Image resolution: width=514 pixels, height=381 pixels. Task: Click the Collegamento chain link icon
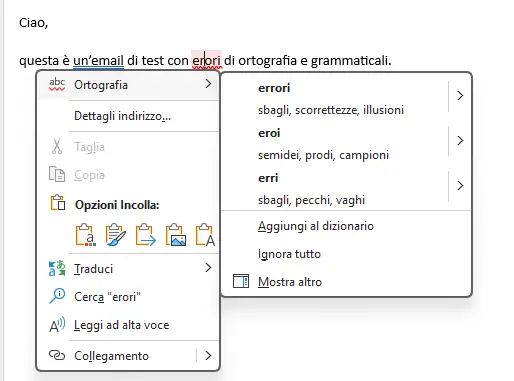pos(57,355)
